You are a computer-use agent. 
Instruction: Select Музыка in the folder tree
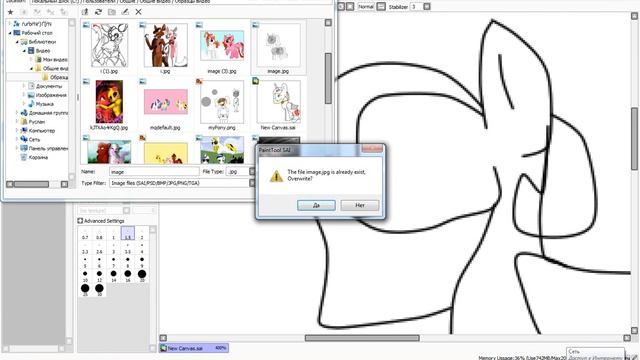45,104
